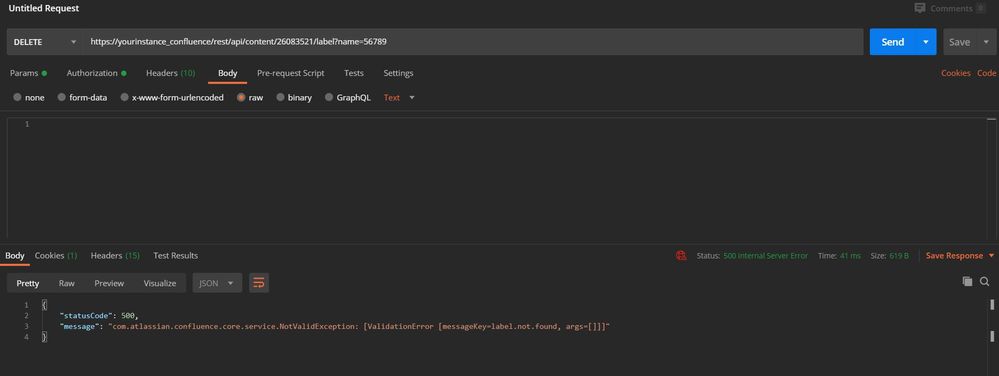
Task: Open the response Headers (15) tab
Action: tap(115, 256)
